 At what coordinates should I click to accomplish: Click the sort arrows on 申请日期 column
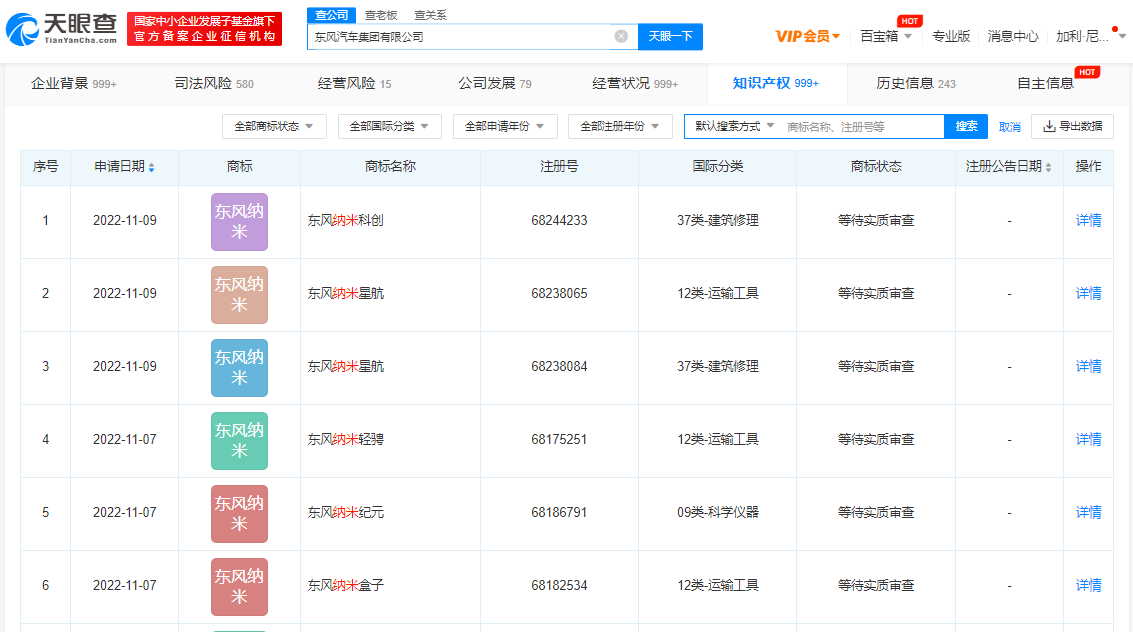click(x=154, y=167)
